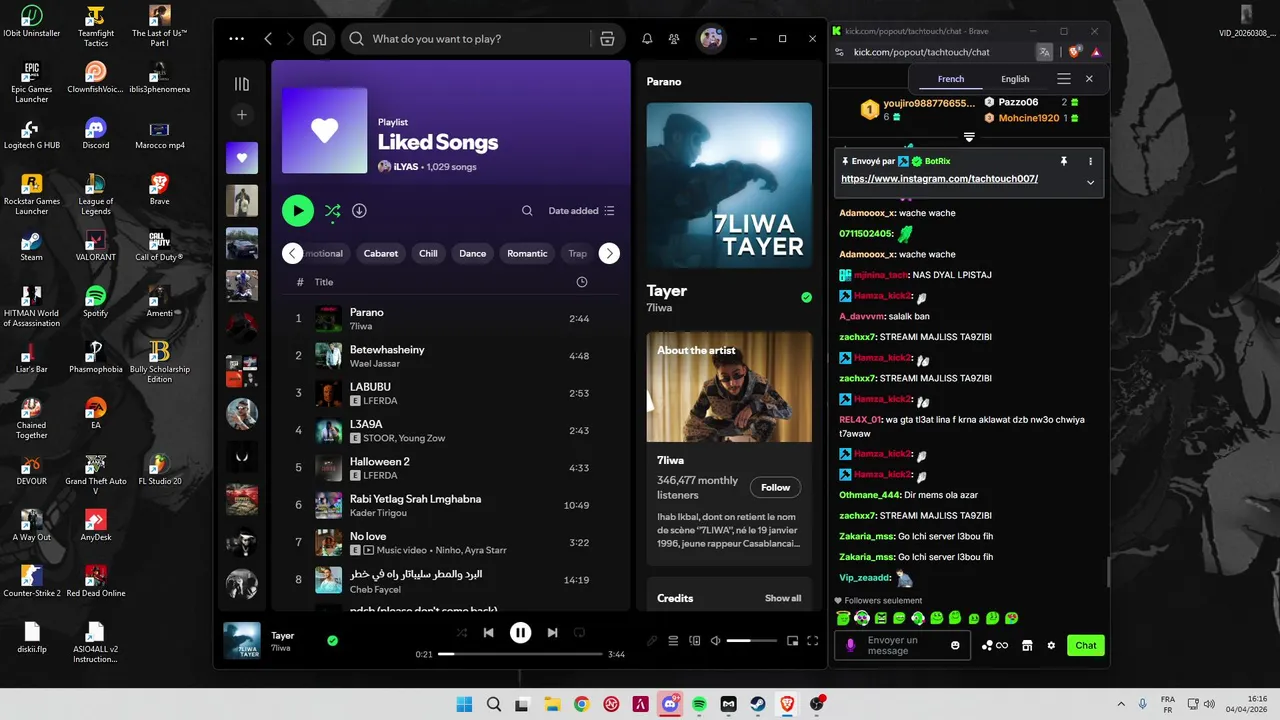Image resolution: width=1280 pixels, height=720 pixels.
Task: Collapse Your Library sidebar icon
Action: tap(241, 84)
